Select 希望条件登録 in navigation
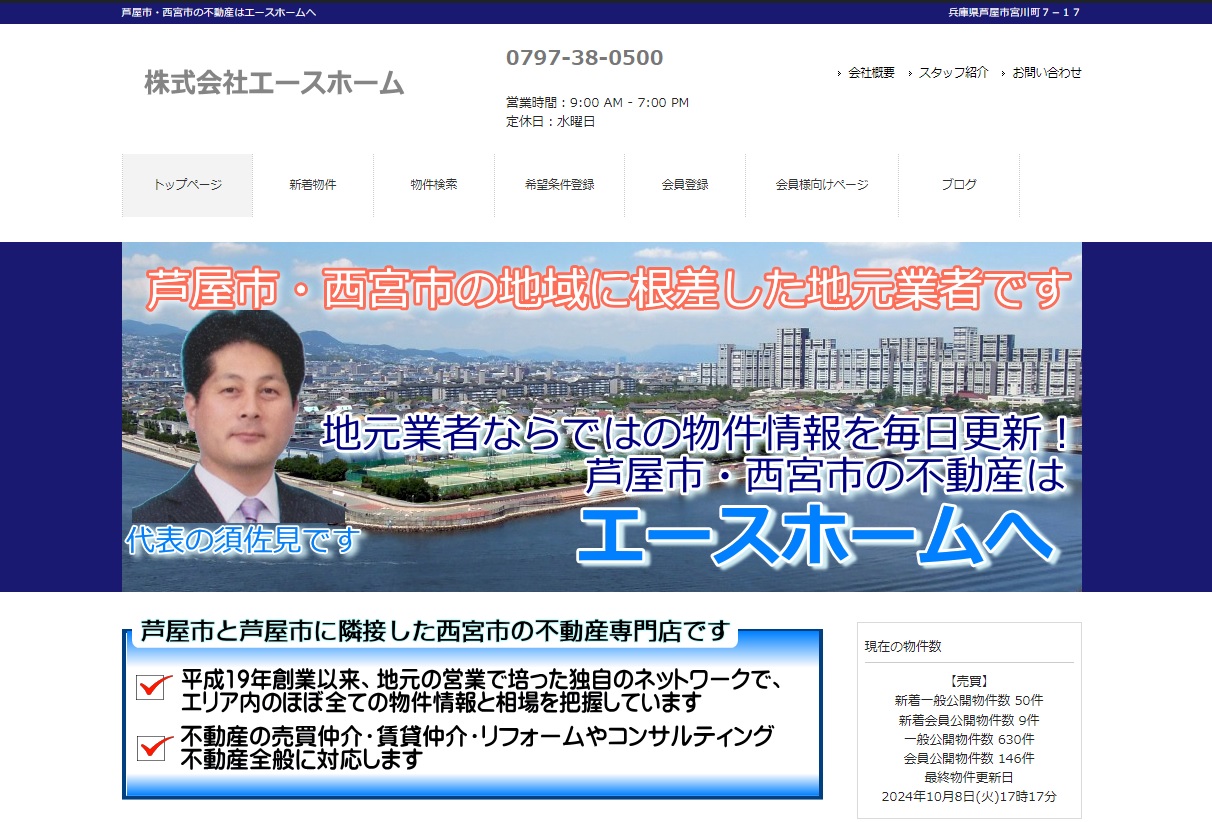 click(559, 185)
